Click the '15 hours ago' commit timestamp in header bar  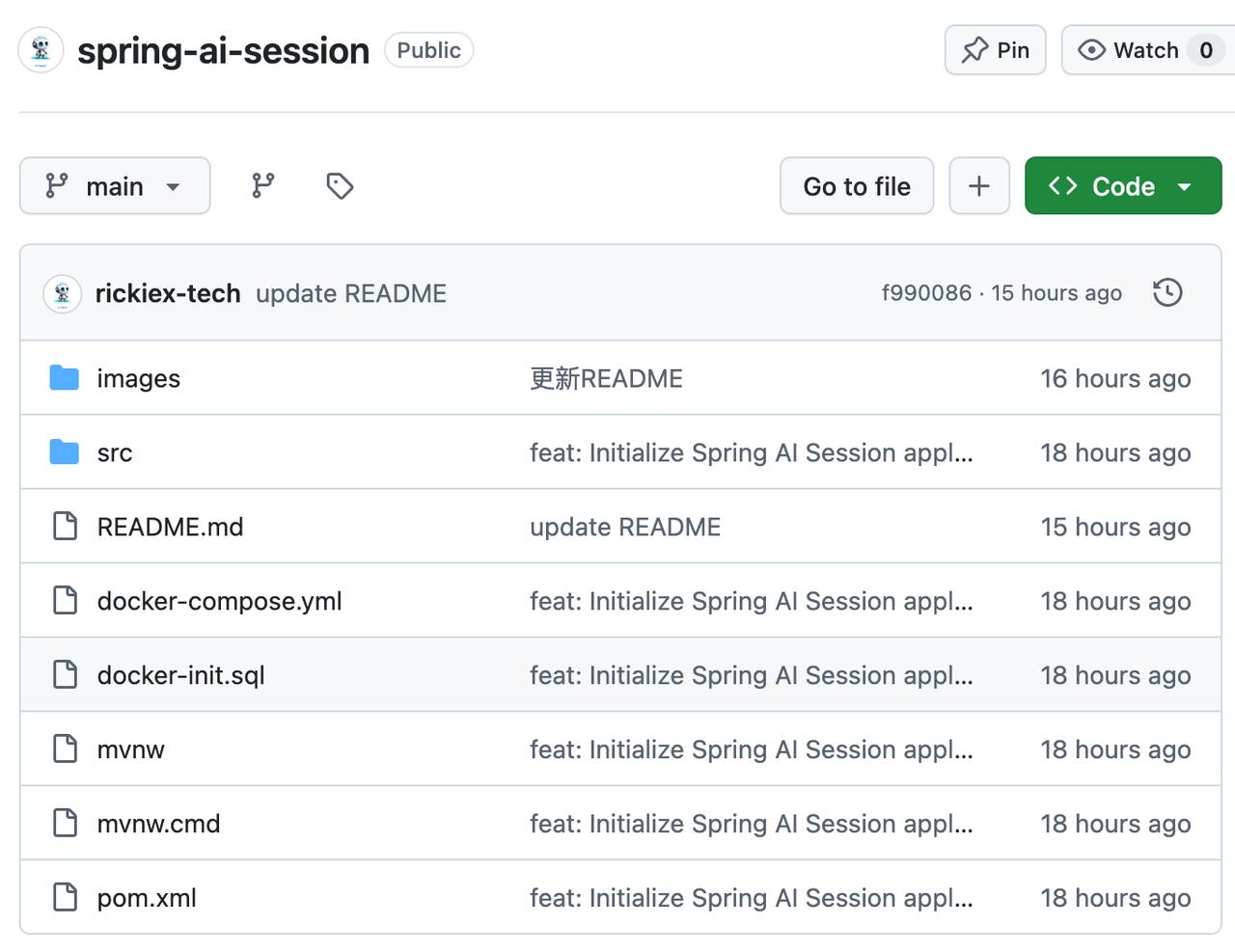click(1057, 292)
